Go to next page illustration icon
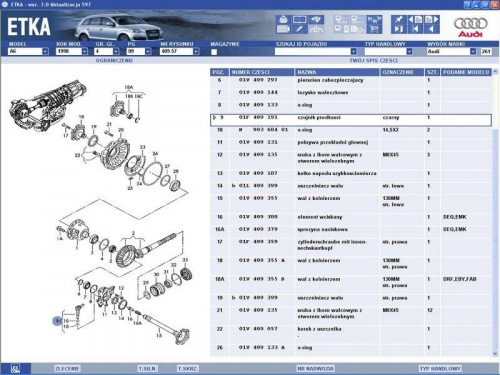The image size is (500, 375). (x=432, y=19)
